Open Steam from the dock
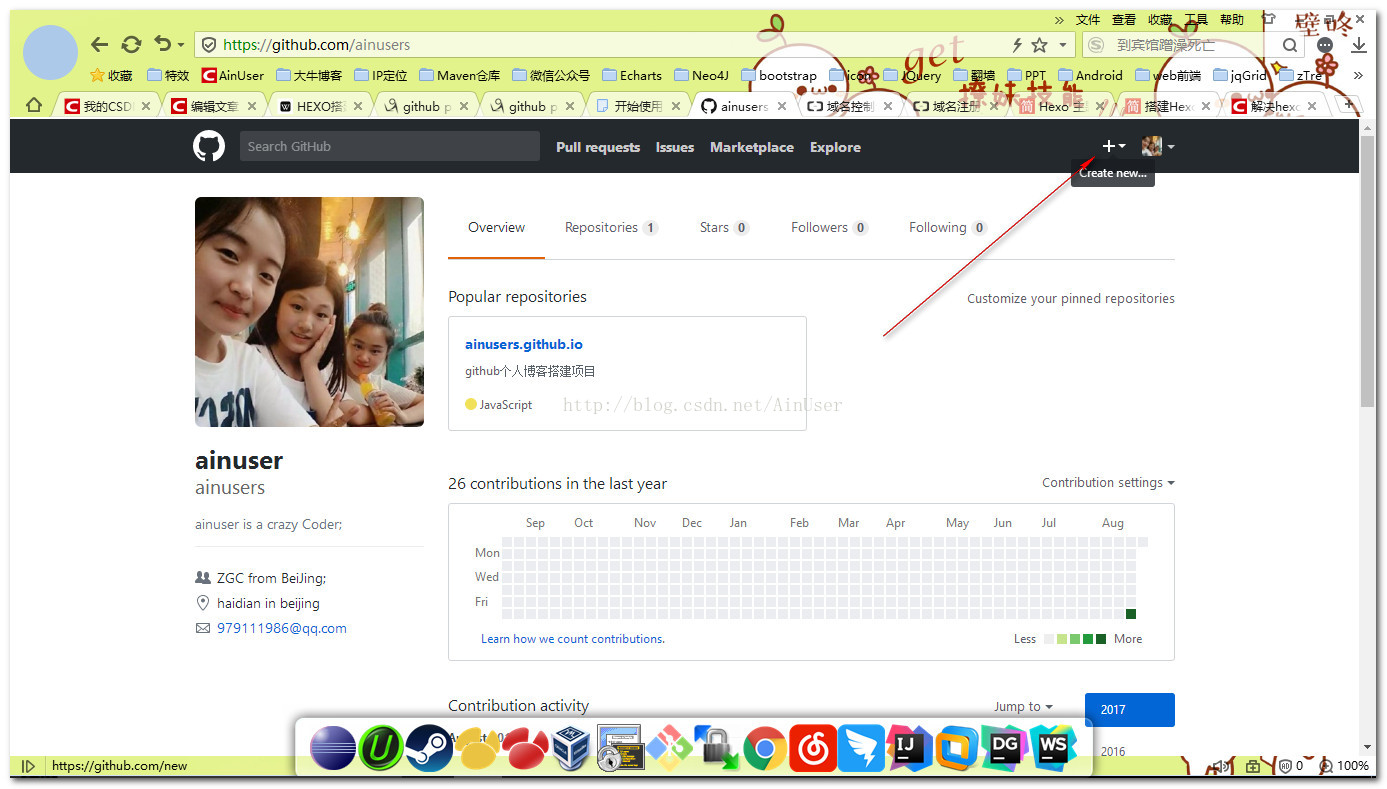1387x789 pixels. point(429,748)
